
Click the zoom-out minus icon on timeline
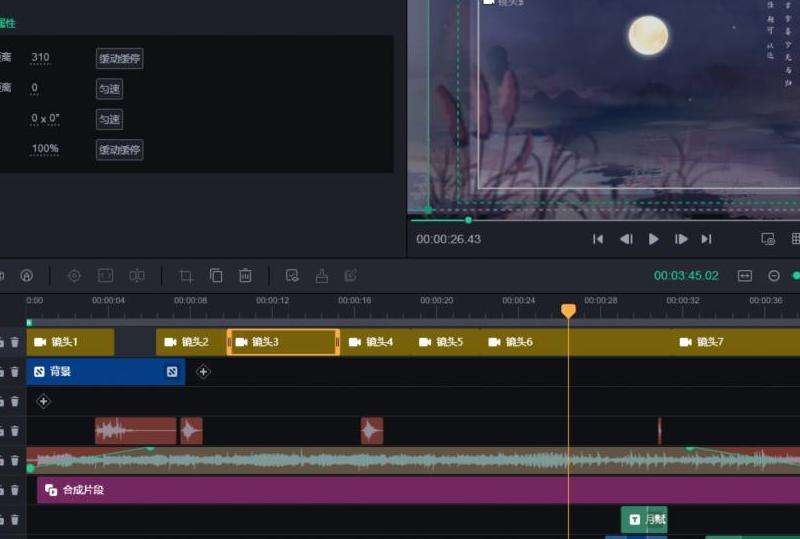(x=773, y=276)
